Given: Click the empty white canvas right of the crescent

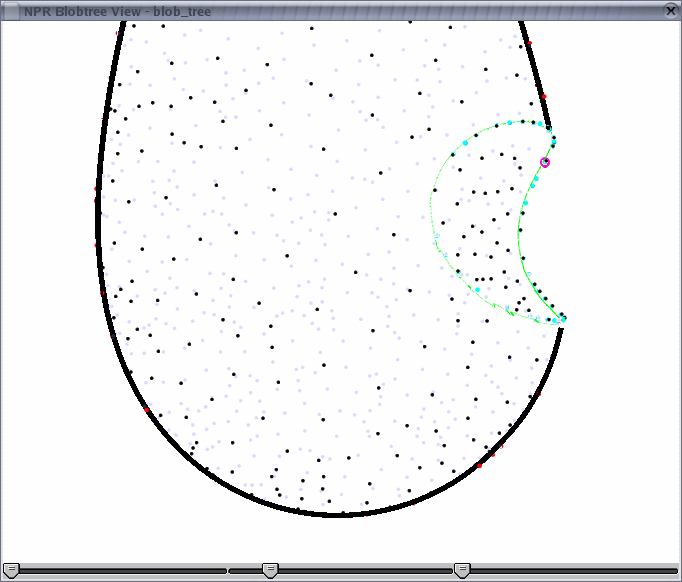Looking at the screenshot, I should [x=620, y=230].
